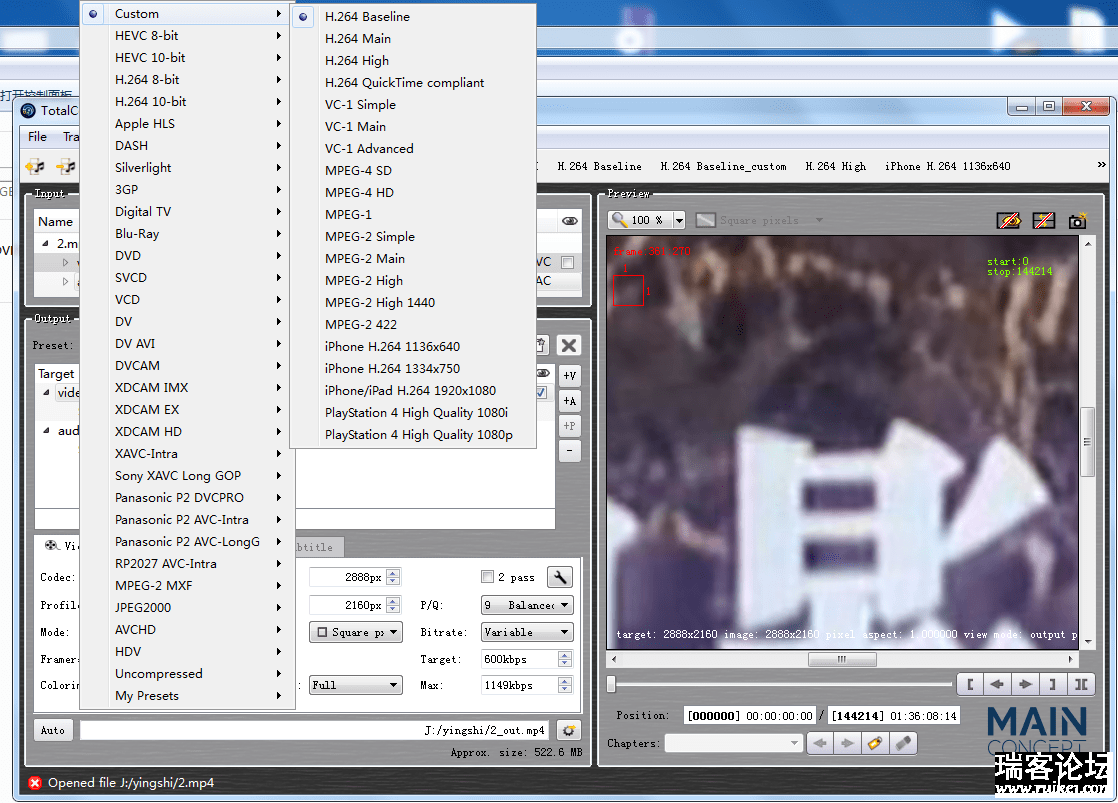Toggle the crossed-out filter preview icon
This screenshot has width=1118, height=803.
coord(1043,220)
